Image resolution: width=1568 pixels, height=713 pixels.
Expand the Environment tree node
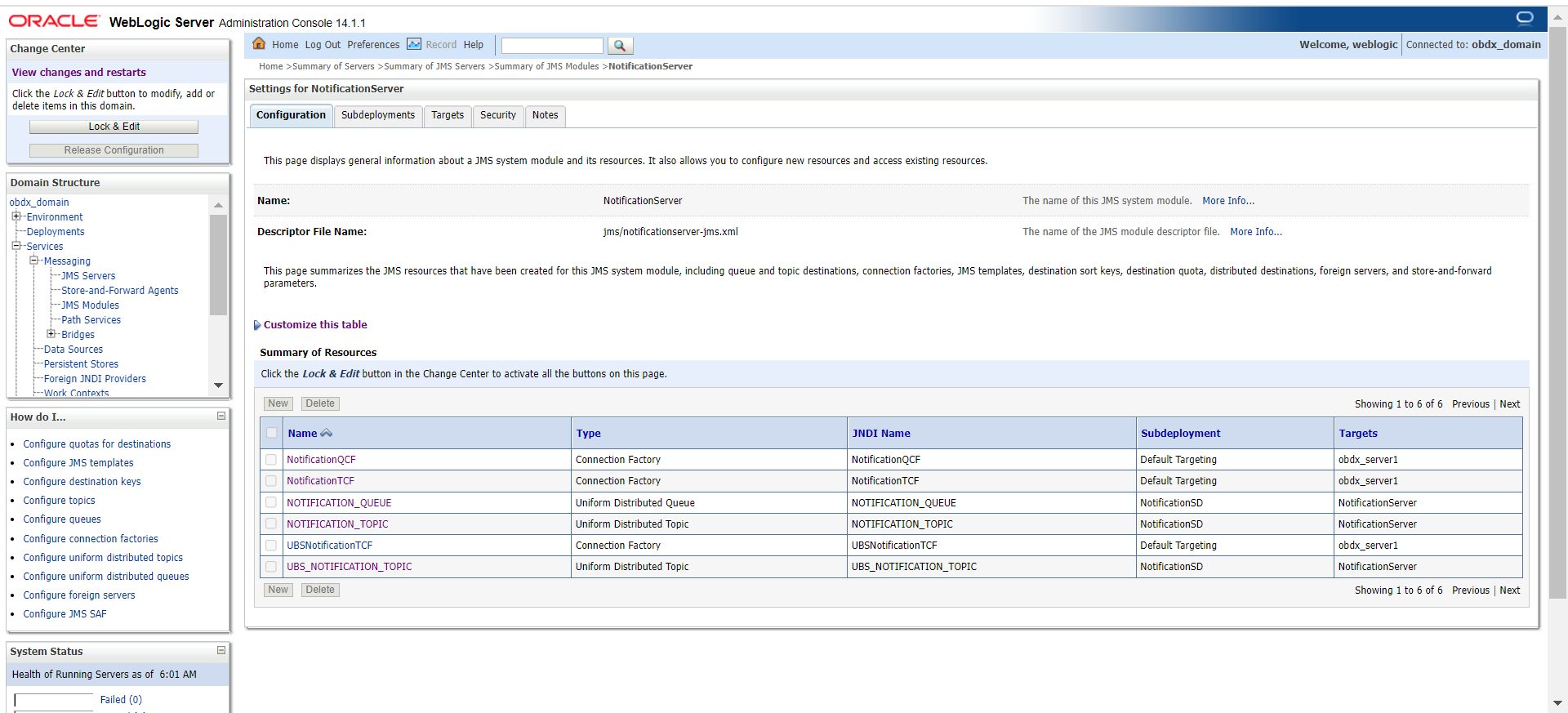(x=16, y=216)
